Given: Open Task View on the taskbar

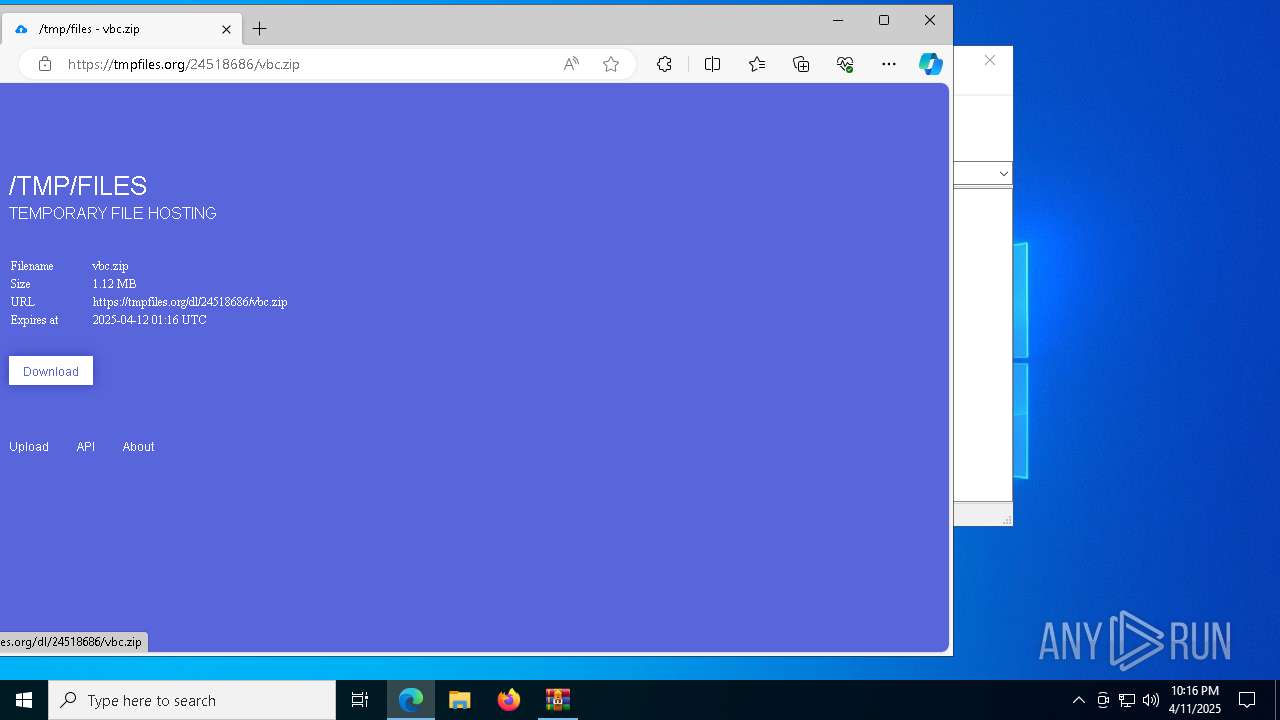Looking at the screenshot, I should 360,700.
